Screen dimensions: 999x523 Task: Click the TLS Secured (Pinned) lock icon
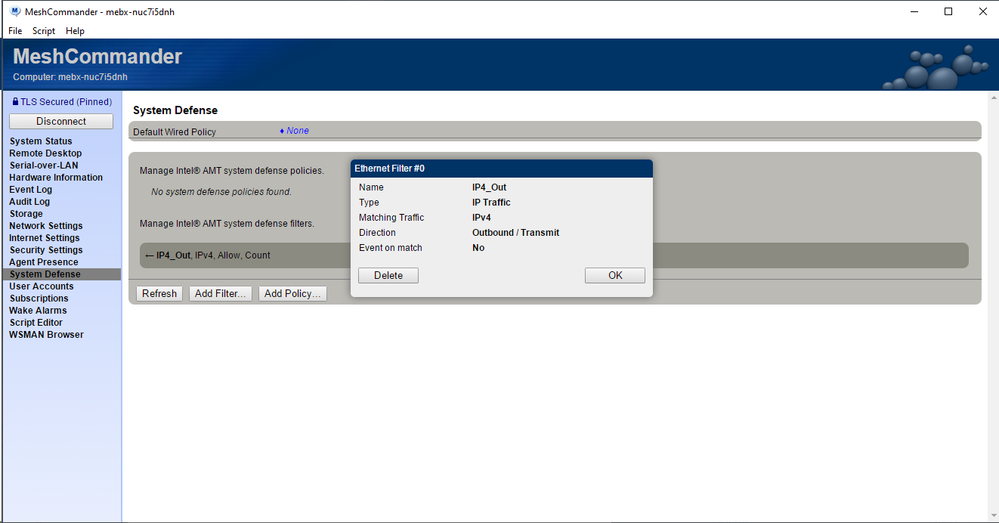(x=15, y=101)
